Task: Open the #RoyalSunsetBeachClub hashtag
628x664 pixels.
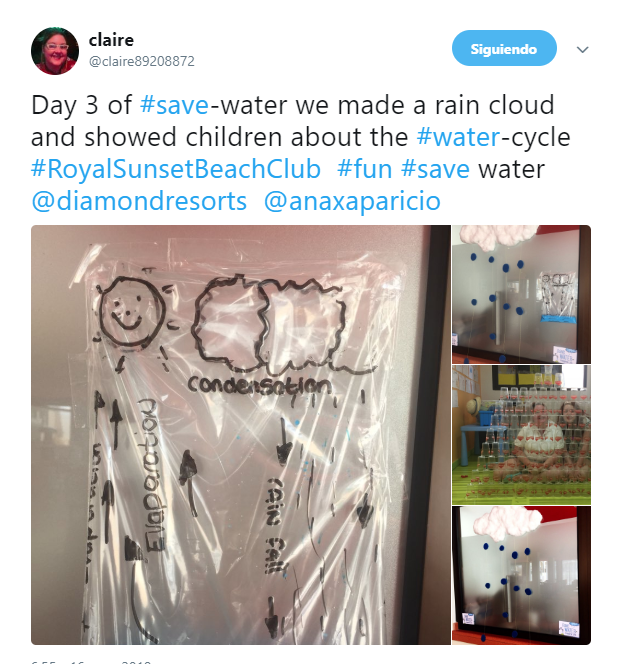Action: coord(176,169)
